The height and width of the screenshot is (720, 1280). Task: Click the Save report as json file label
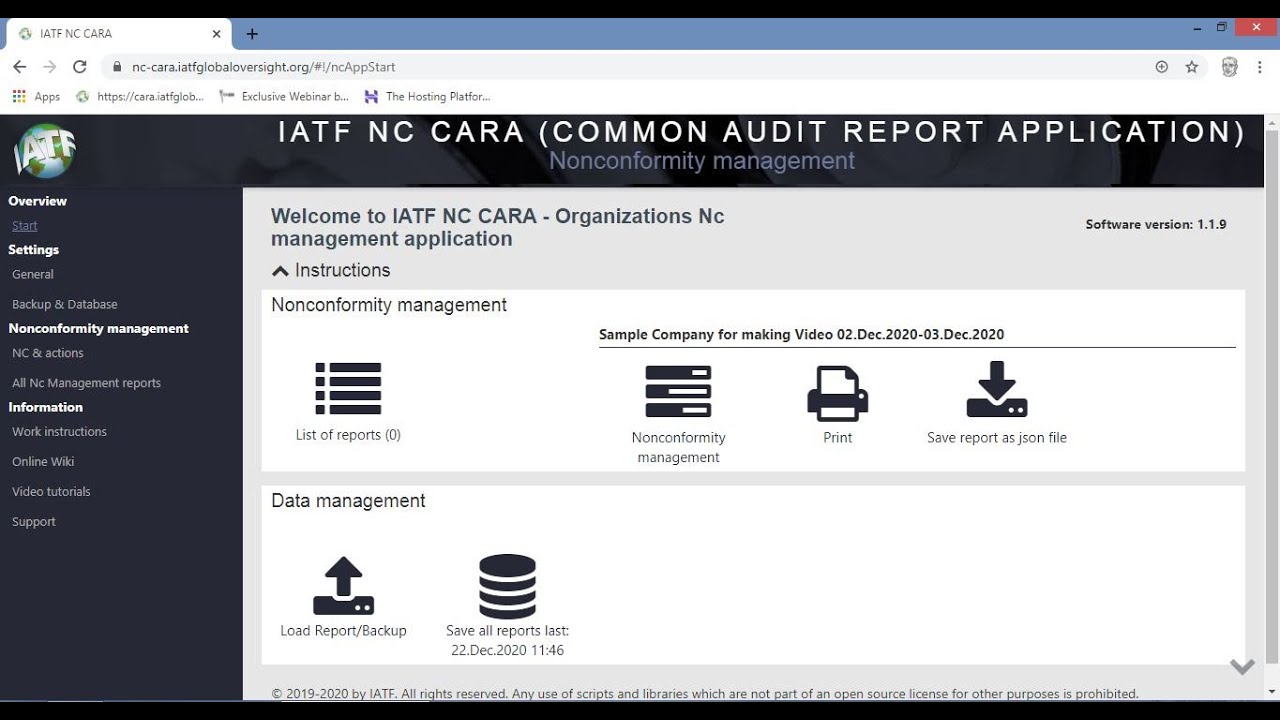(x=997, y=438)
